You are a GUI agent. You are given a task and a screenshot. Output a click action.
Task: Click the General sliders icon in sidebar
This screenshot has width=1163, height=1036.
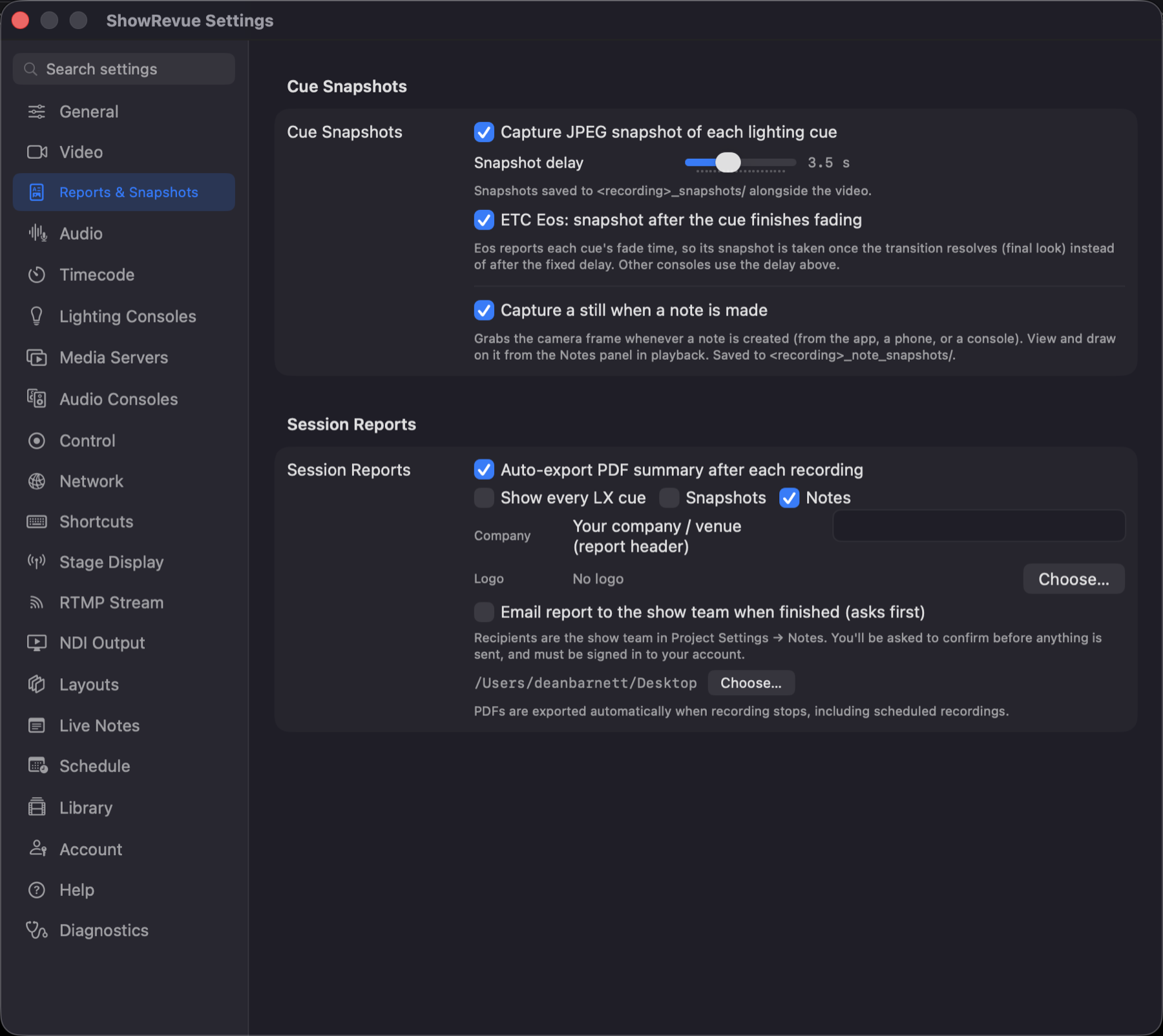pos(37,112)
